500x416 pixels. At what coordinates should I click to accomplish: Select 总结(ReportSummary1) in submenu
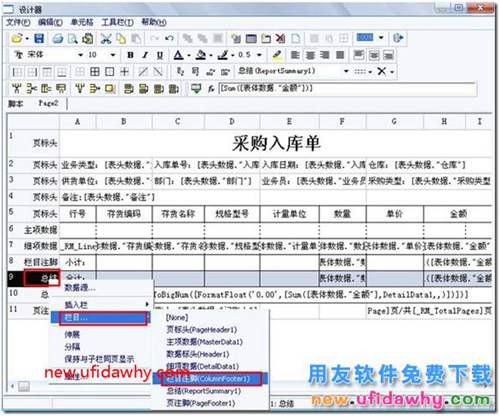click(x=204, y=391)
